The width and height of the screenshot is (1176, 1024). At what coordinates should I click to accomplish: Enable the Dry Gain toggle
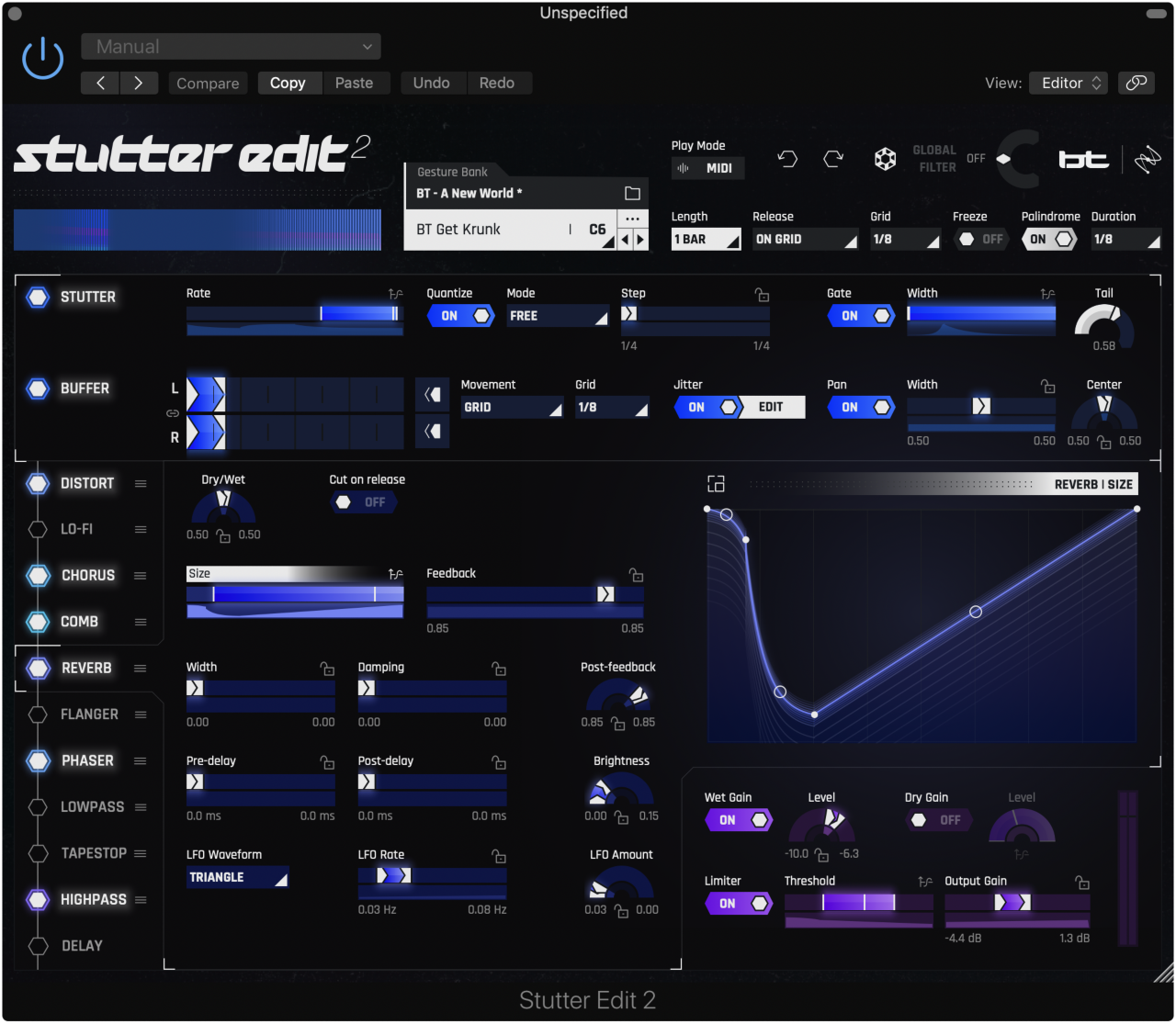(939, 820)
